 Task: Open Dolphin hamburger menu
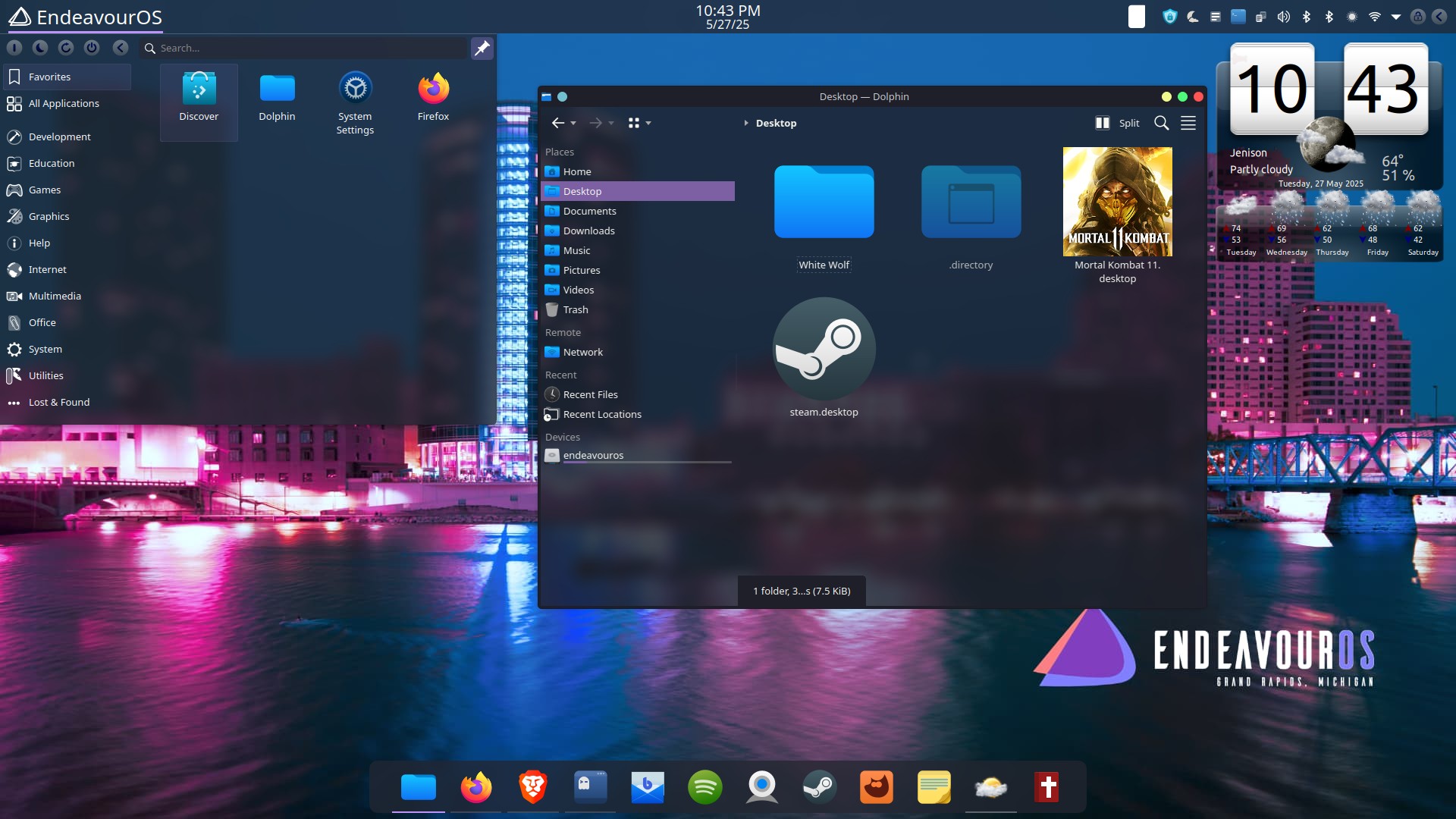pos(1188,123)
